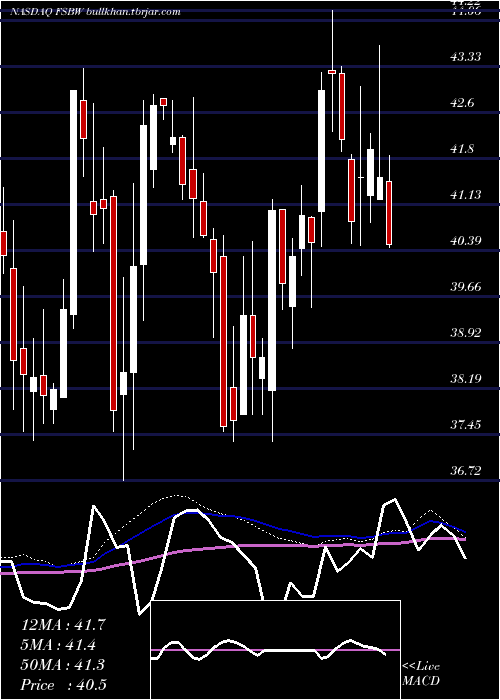Viewport: 500px width, 700px height.
Task: Click the 5MA : 41.4 readout
Action: click(58, 644)
